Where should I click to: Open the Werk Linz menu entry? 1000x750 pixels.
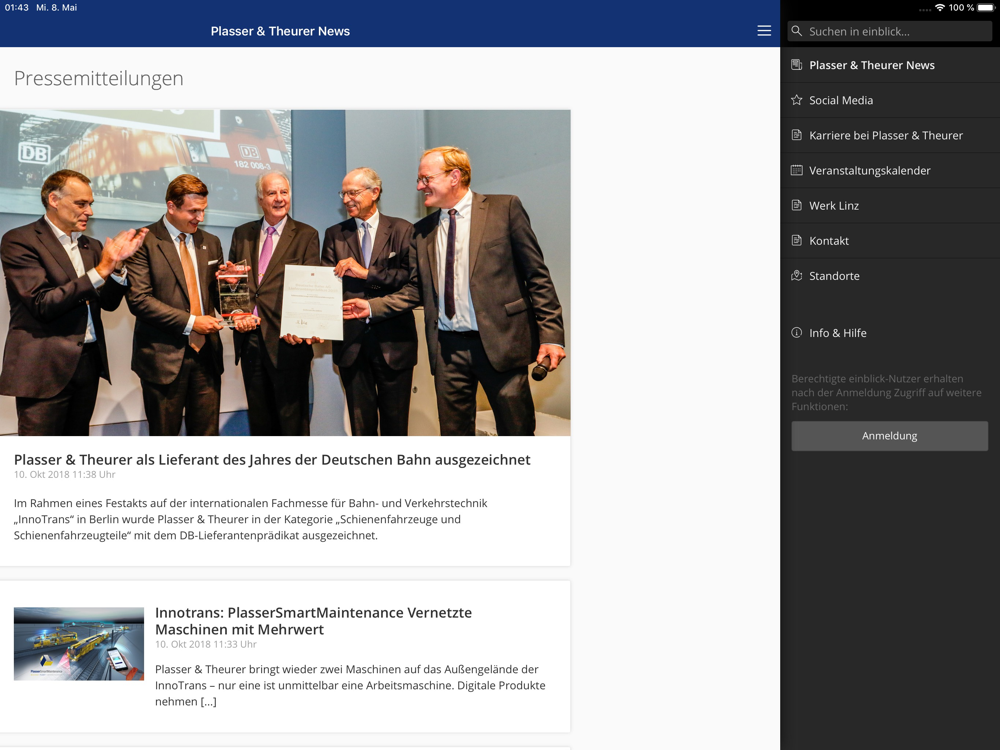[890, 205]
